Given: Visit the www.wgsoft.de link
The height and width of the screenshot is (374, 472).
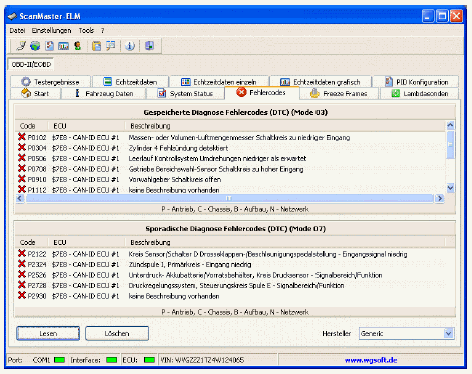Looking at the screenshot, I should [x=371, y=360].
